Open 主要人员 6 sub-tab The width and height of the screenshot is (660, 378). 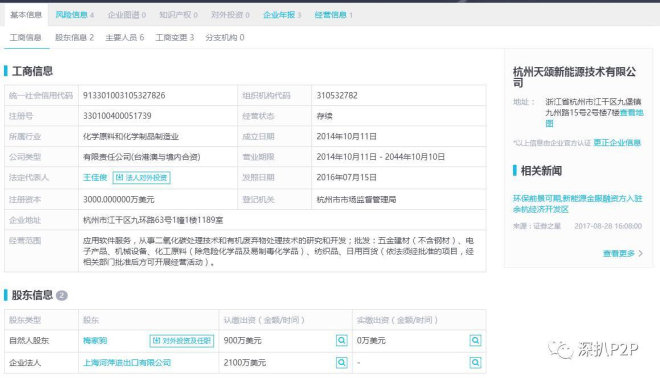coord(125,37)
